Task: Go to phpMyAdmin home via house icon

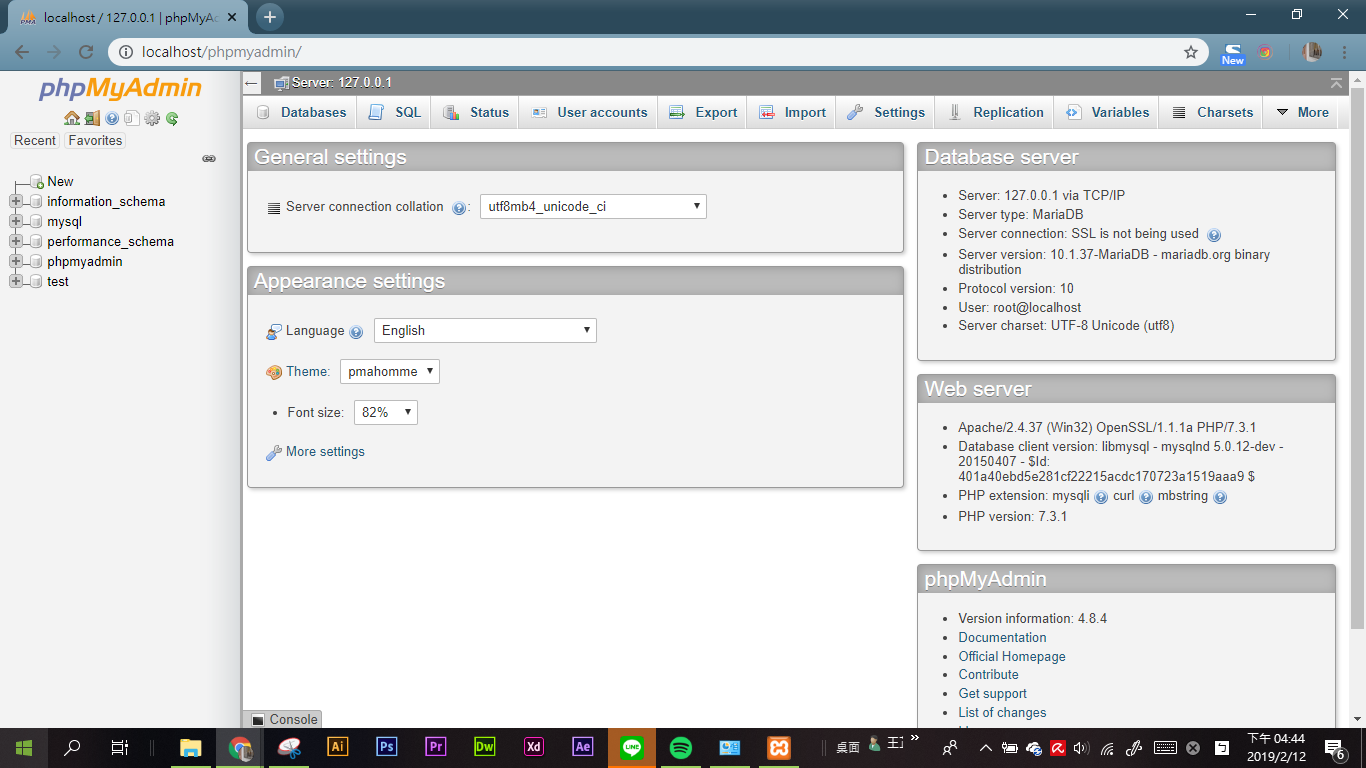Action: (x=72, y=118)
